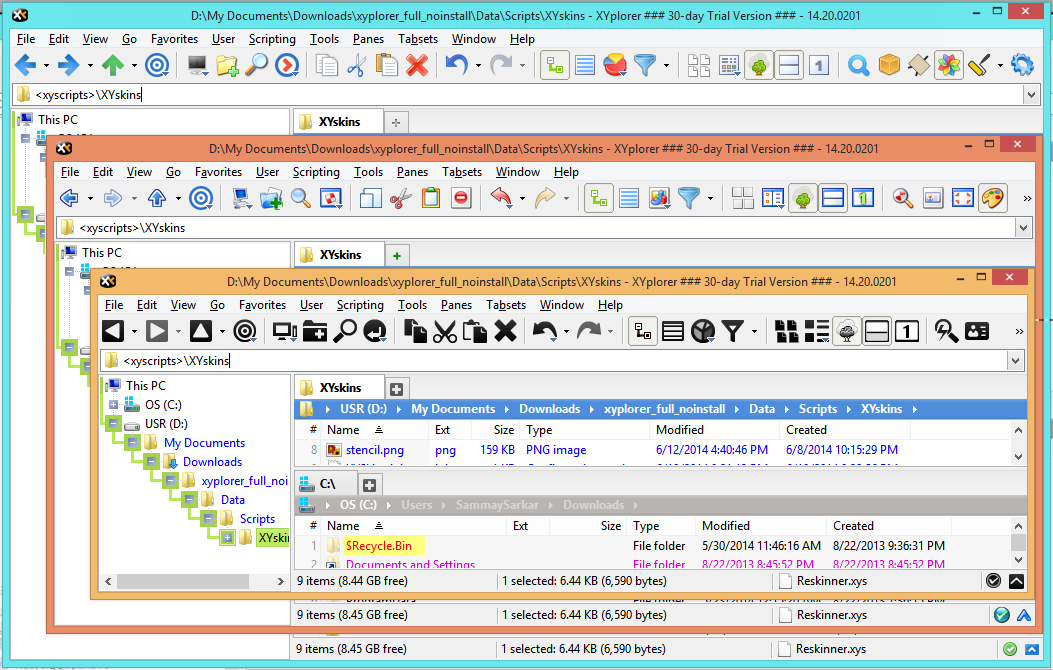Screen dimensions: 1053x670
Task: Add a new tab next to front XYskins tab
Action: tap(397, 388)
